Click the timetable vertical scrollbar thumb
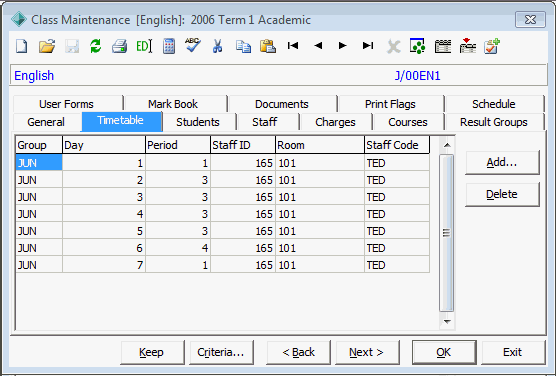 (x=447, y=233)
